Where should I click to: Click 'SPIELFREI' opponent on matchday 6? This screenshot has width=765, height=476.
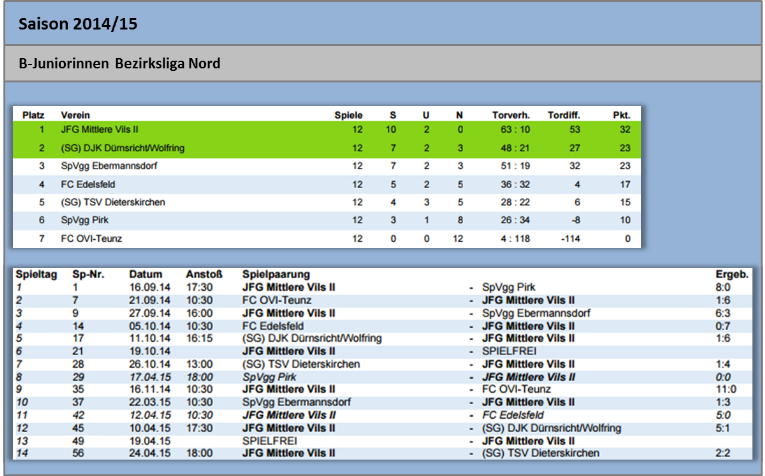point(509,351)
